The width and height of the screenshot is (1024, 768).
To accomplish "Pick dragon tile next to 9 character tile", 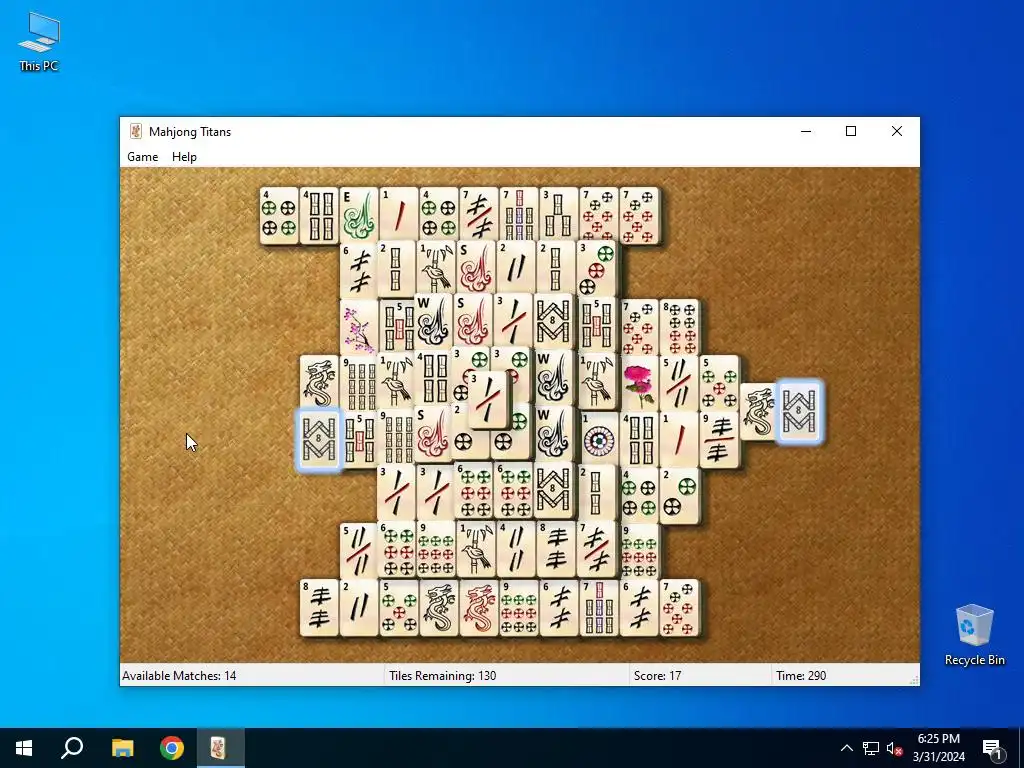I will point(758,411).
